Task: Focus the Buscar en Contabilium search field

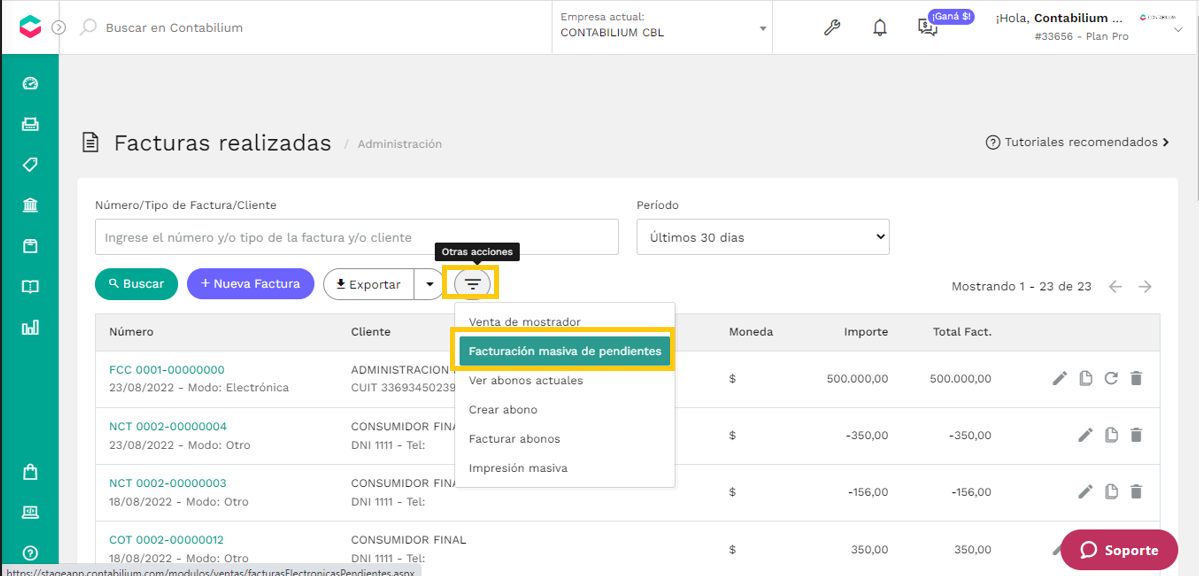Action: tap(174, 28)
